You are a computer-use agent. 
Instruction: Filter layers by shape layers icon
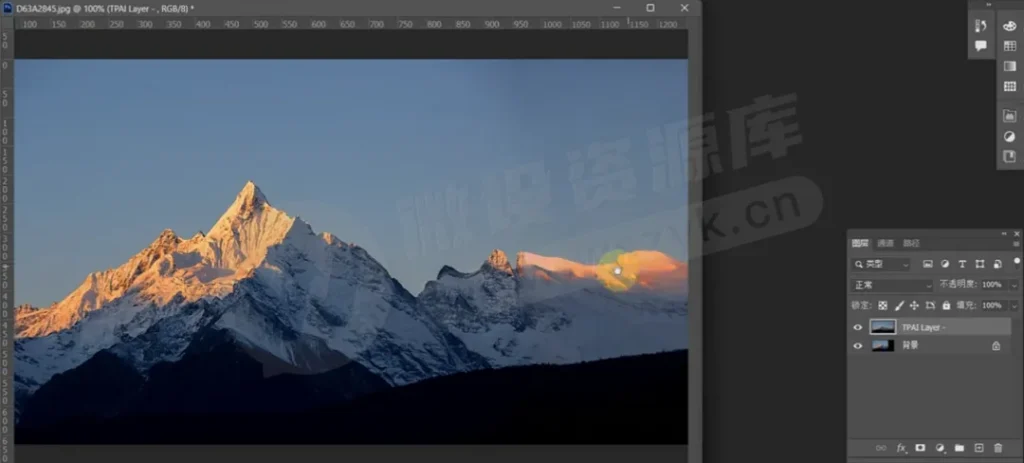click(980, 264)
